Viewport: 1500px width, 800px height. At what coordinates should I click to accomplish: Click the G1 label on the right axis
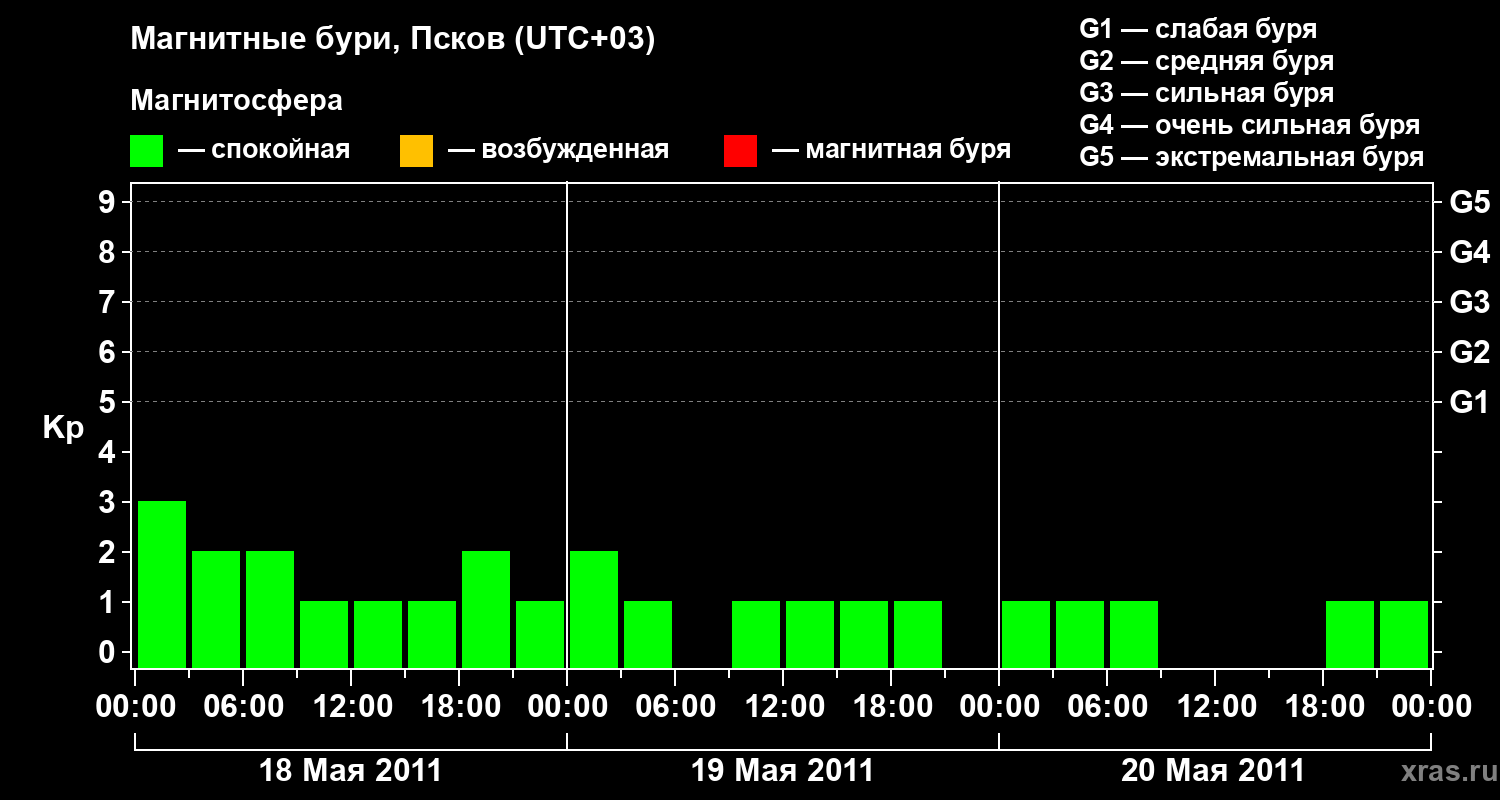[1470, 402]
